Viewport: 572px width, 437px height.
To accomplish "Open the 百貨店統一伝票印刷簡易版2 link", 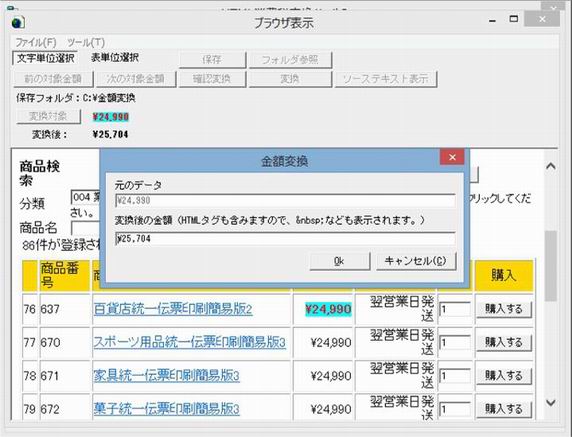I will [173, 309].
